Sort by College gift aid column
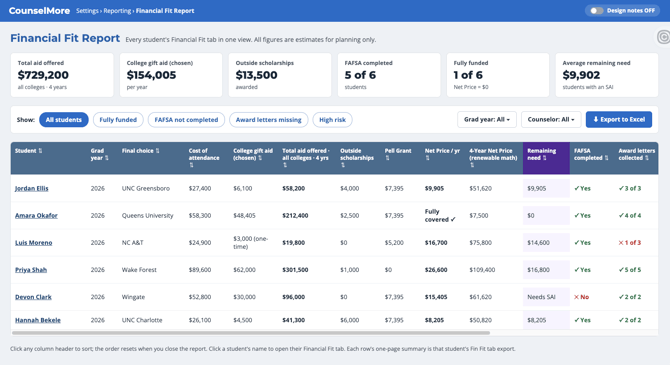Image resolution: width=670 pixels, height=365 pixels. [253, 154]
